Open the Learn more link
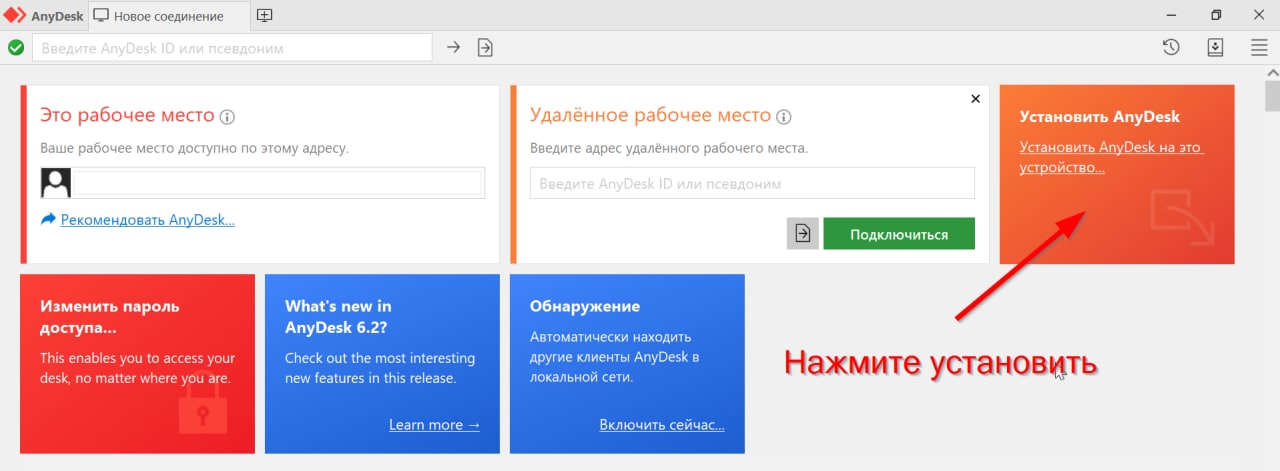The height and width of the screenshot is (471, 1280). [x=434, y=425]
